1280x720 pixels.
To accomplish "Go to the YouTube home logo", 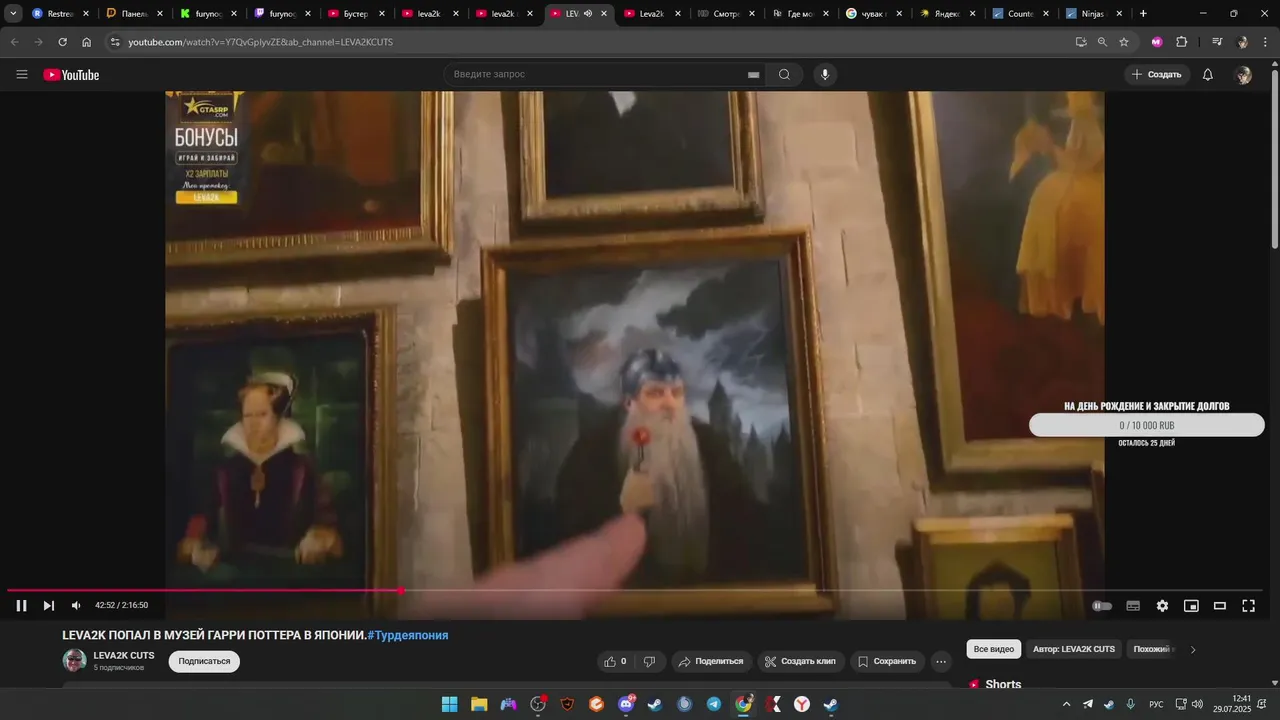I will tap(71, 75).
